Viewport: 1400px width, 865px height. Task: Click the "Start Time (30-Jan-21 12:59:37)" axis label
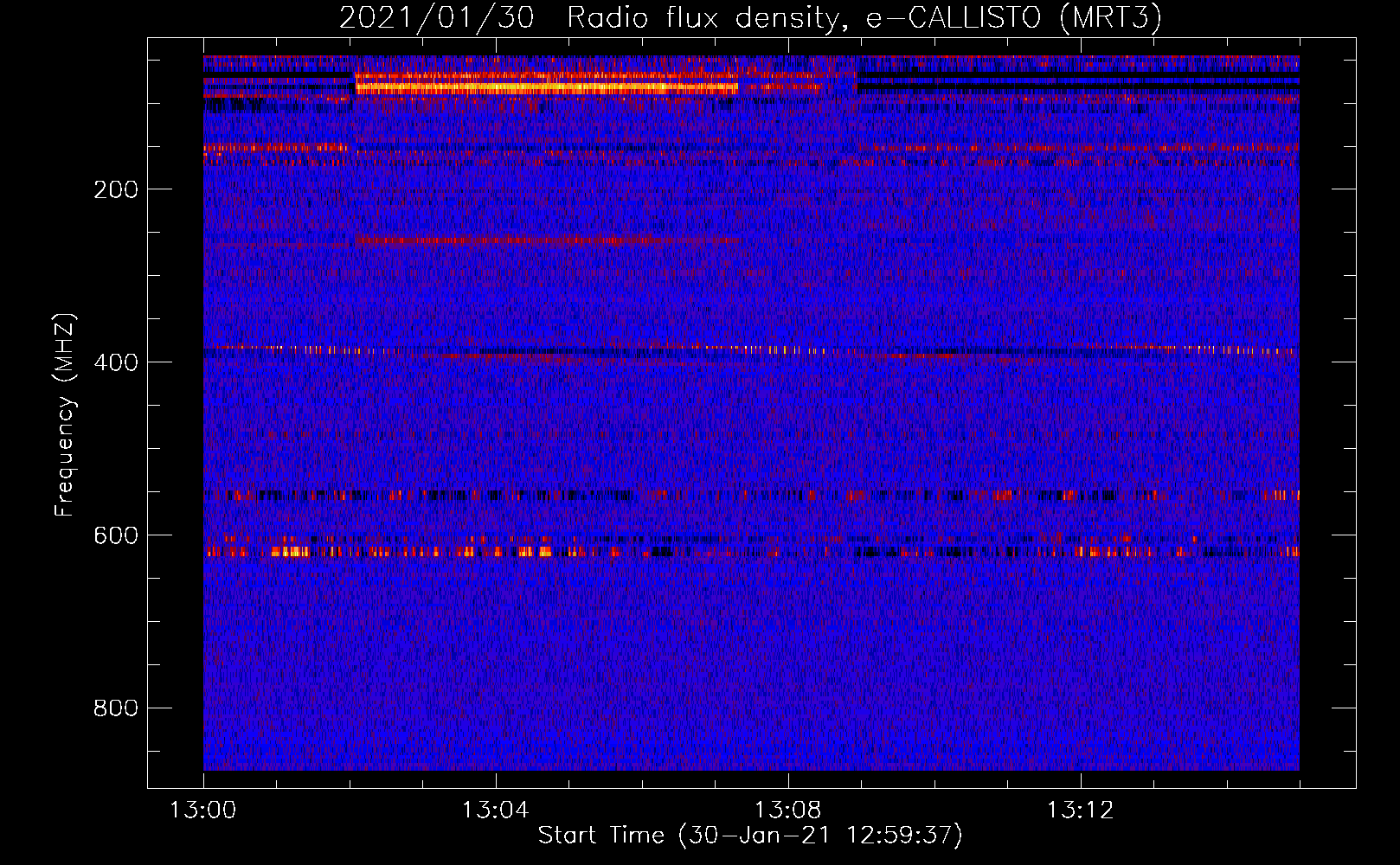750,836
